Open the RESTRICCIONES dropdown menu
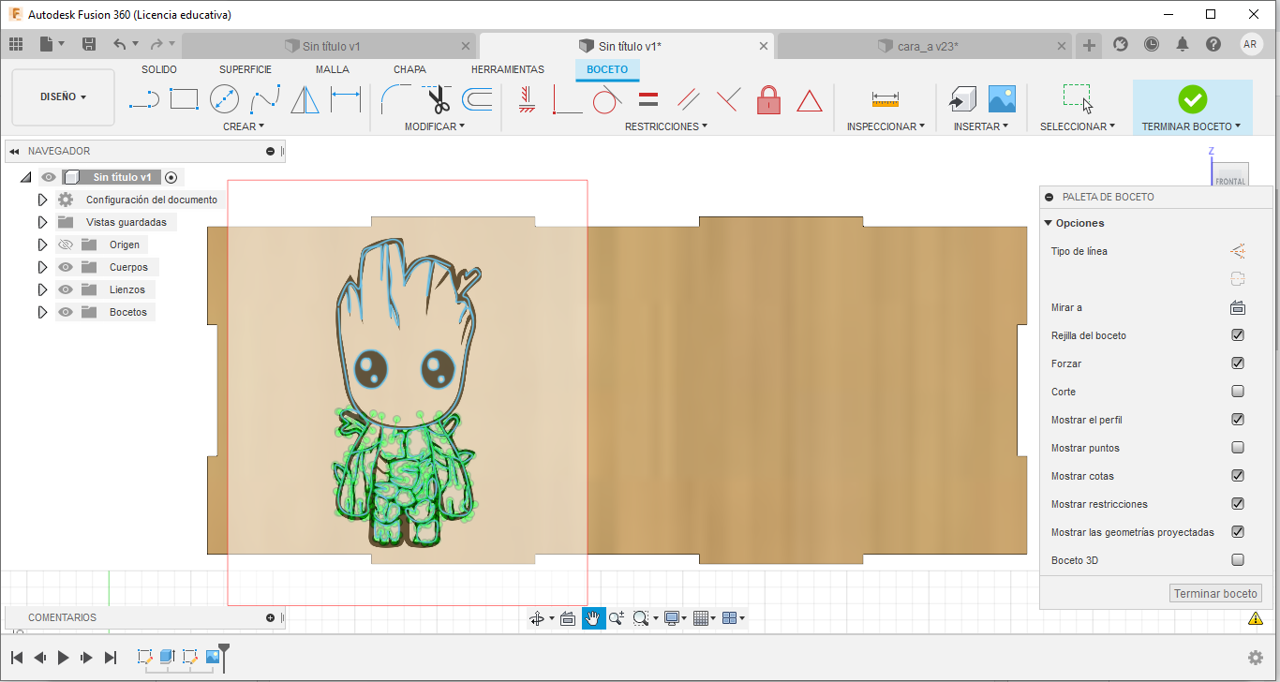The height and width of the screenshot is (682, 1280). [x=665, y=127]
